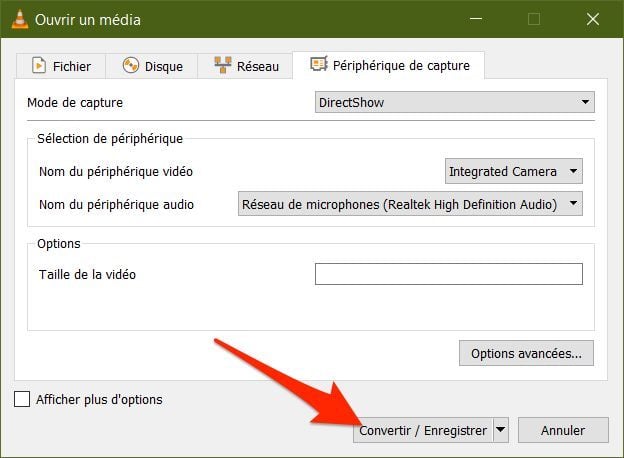Expand the Integrated Camera video device dropdown

pyautogui.click(x=514, y=172)
